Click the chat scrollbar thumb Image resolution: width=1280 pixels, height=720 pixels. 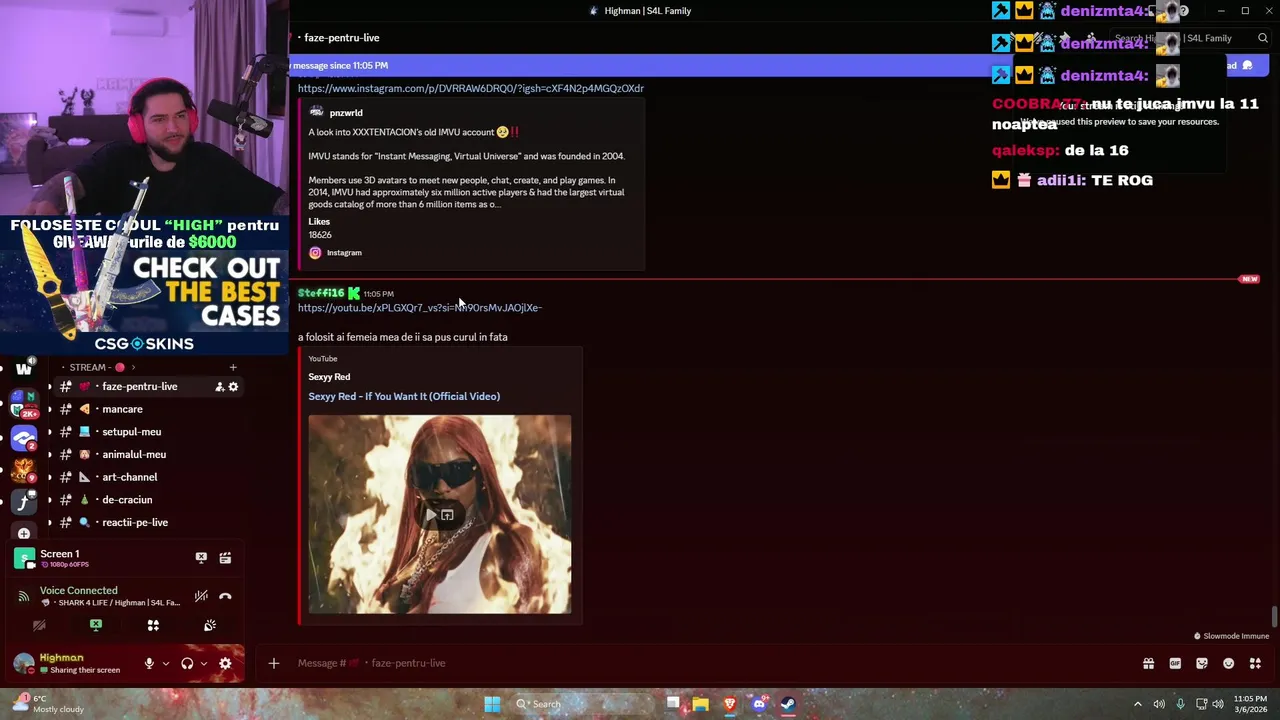tap(1274, 617)
